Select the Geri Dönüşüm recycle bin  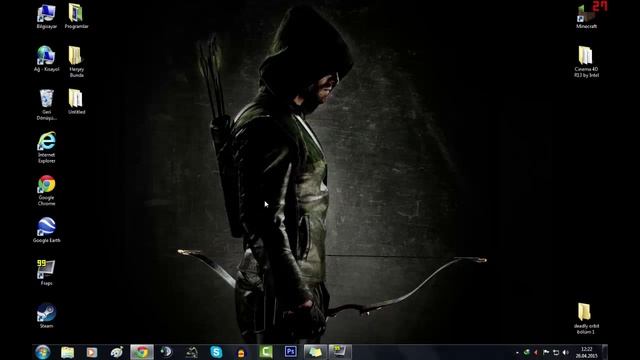47,105
